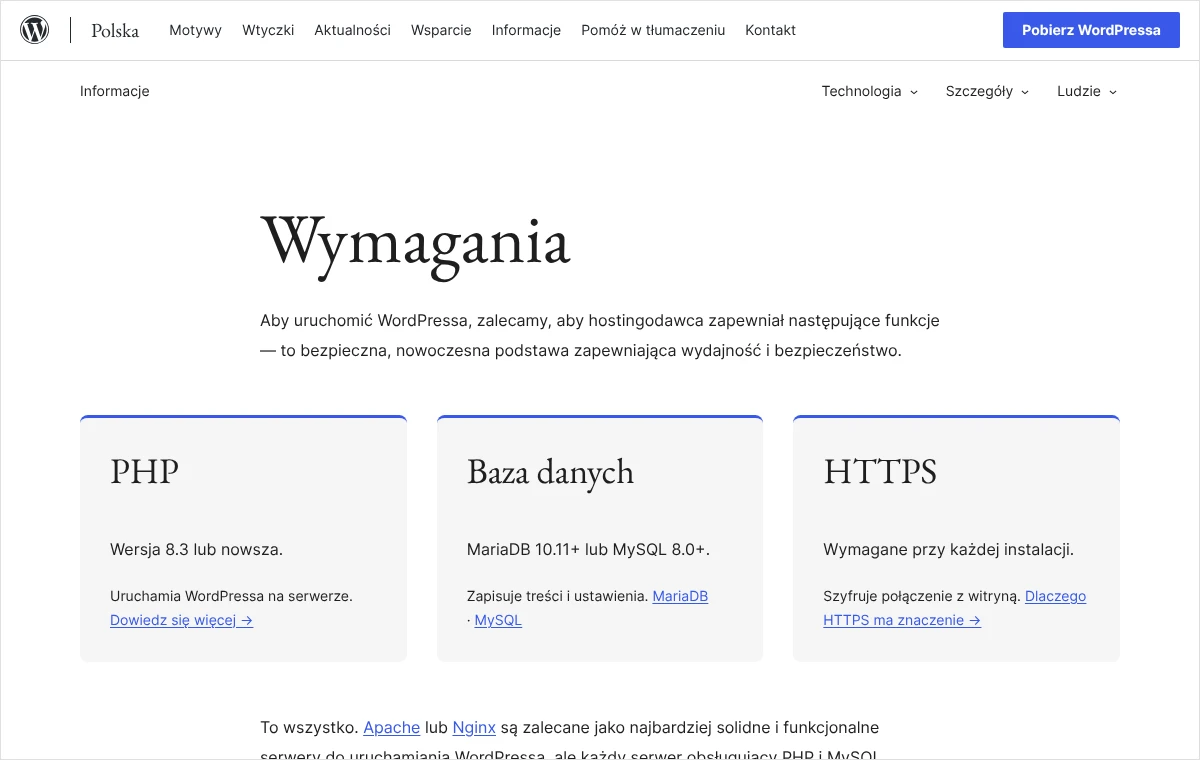Click Kontakt in the header navigation
Image resolution: width=1200 pixels, height=760 pixels.
point(770,30)
